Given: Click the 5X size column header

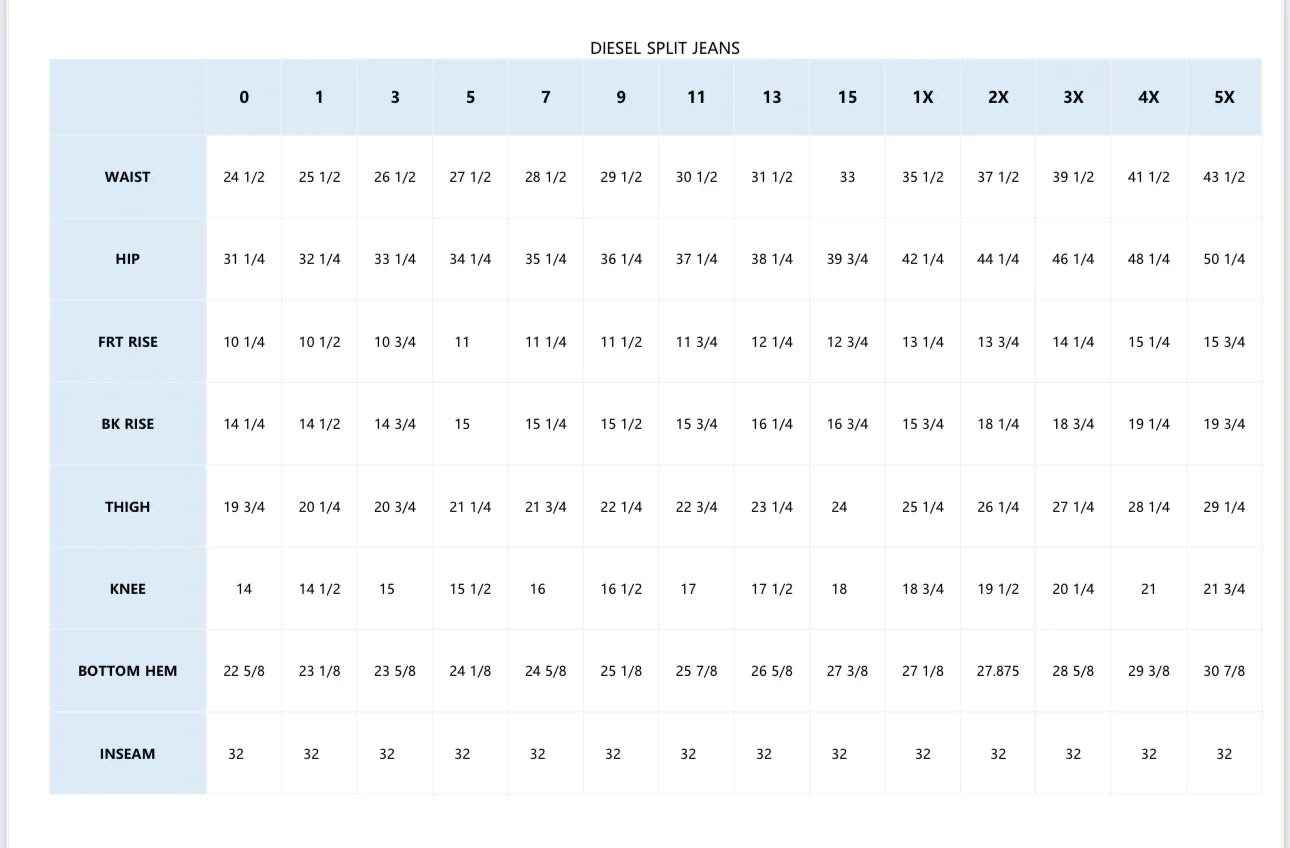Looking at the screenshot, I should [1224, 97].
